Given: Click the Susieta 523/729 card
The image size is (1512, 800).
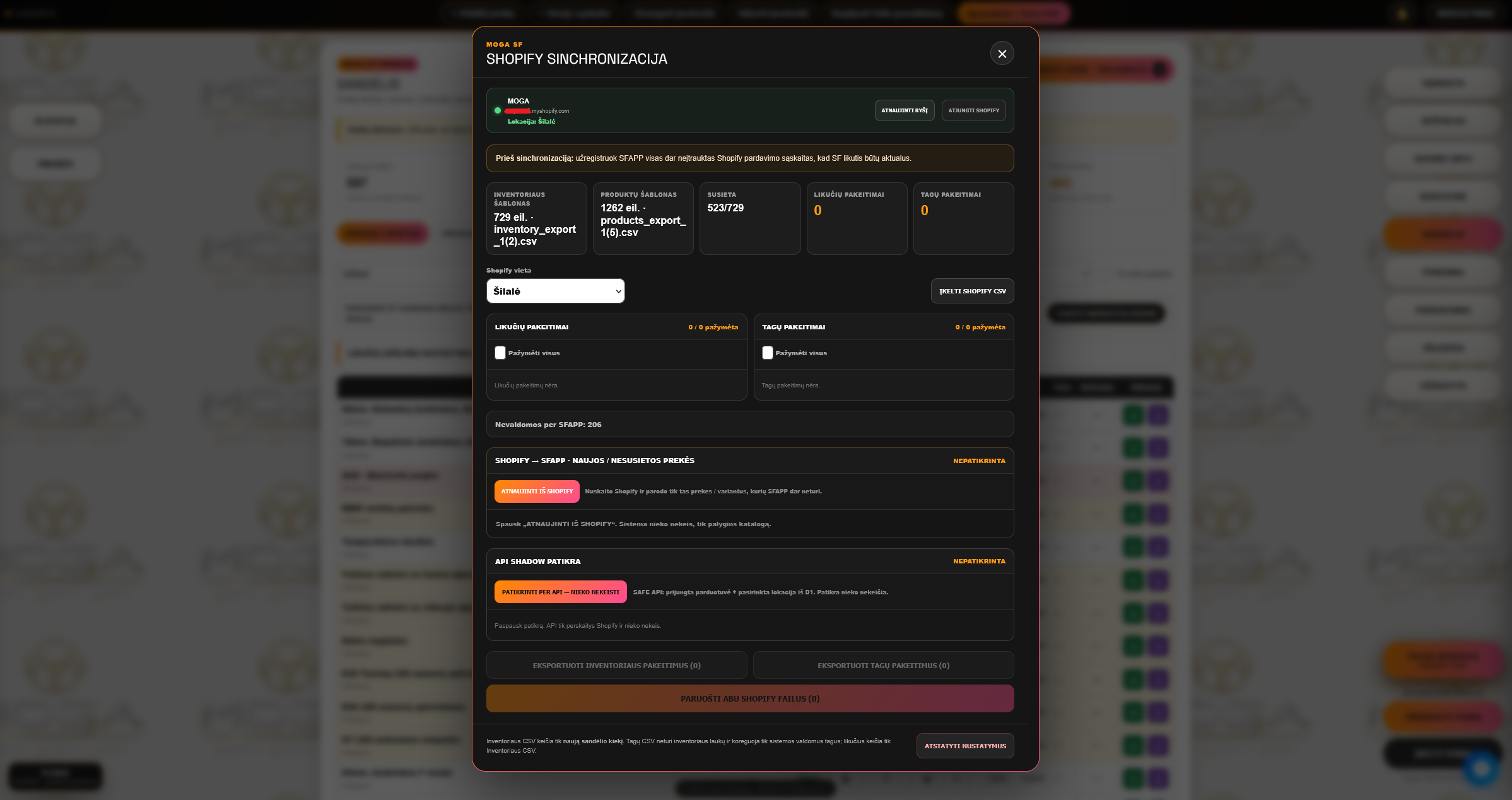Looking at the screenshot, I should click(x=750, y=218).
